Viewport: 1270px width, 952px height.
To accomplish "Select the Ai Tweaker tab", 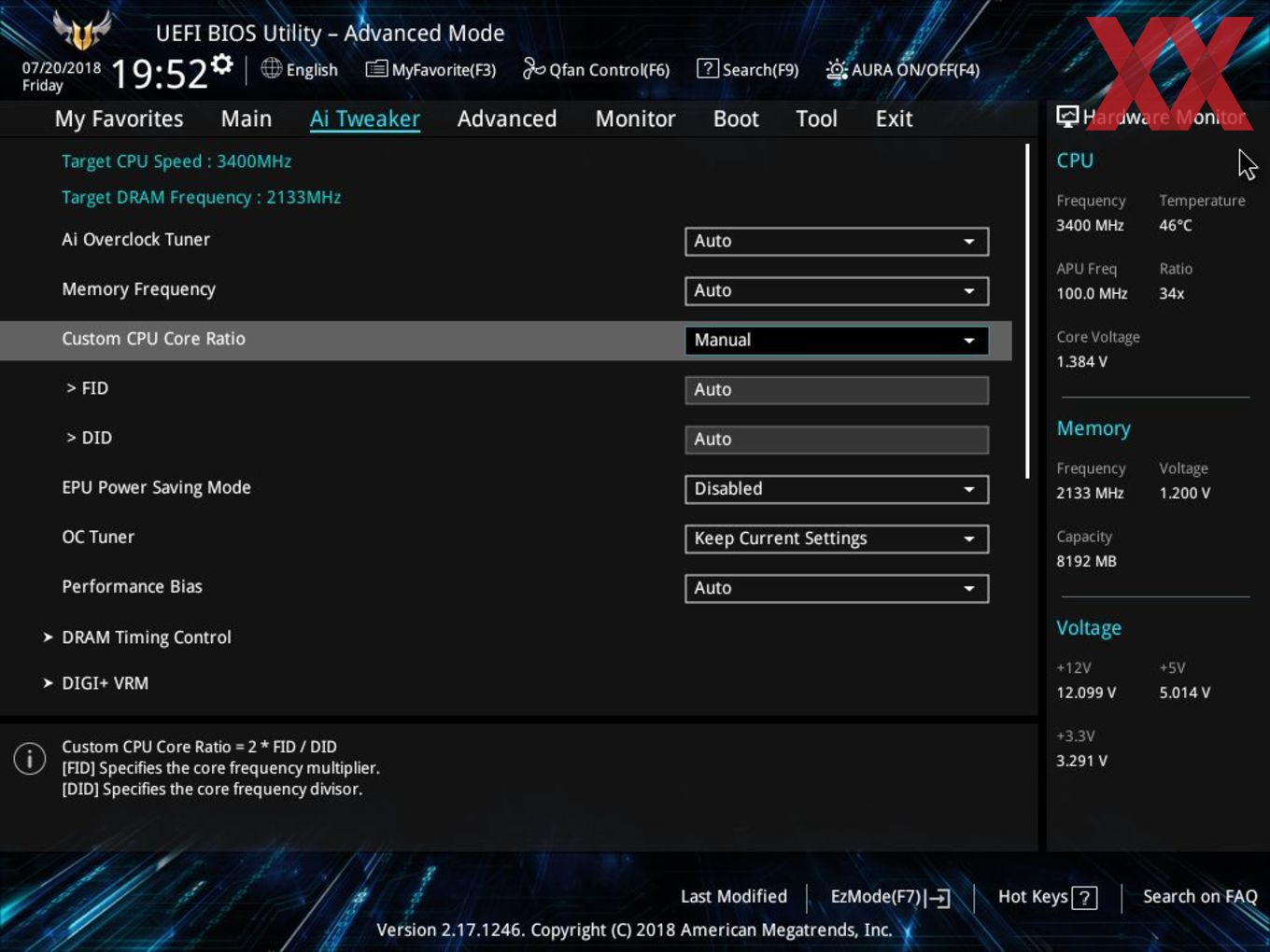I will tap(365, 119).
